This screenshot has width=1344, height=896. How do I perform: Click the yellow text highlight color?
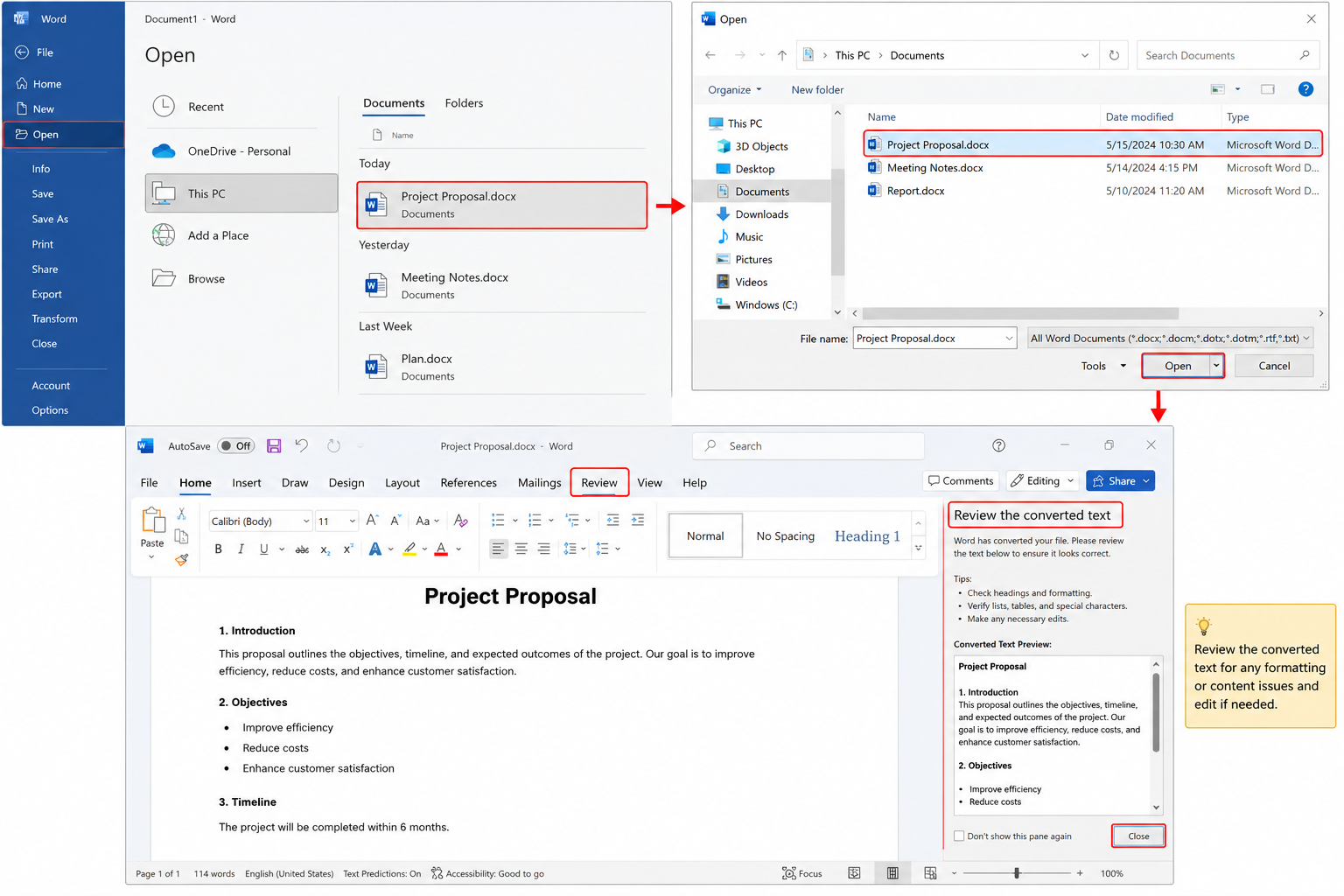(x=409, y=549)
